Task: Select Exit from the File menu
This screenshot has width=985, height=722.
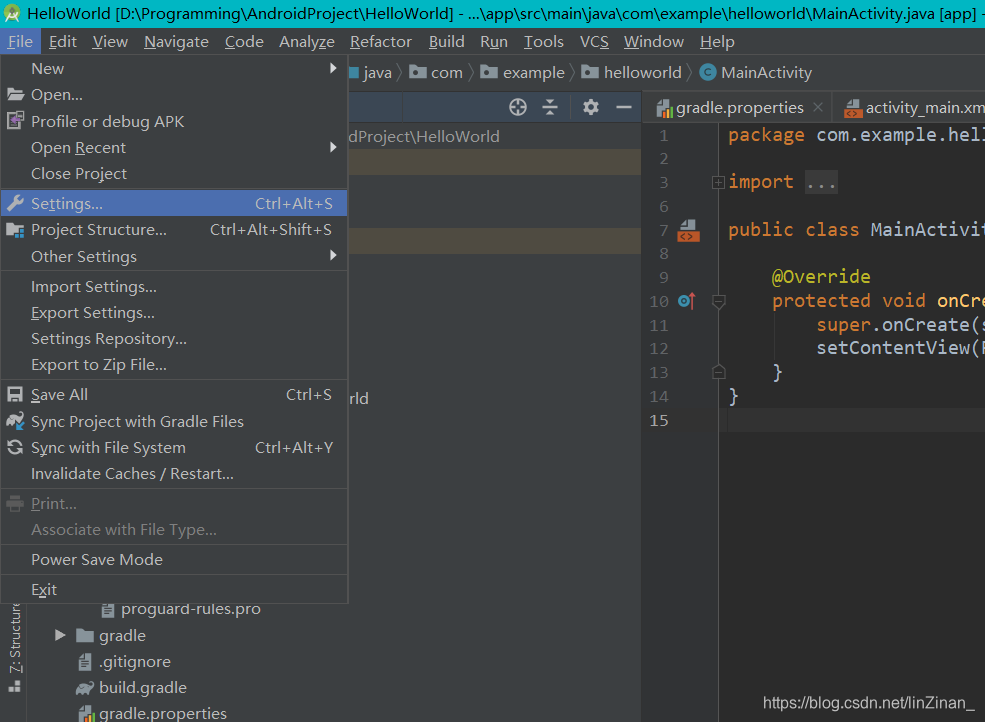Action: point(174,589)
